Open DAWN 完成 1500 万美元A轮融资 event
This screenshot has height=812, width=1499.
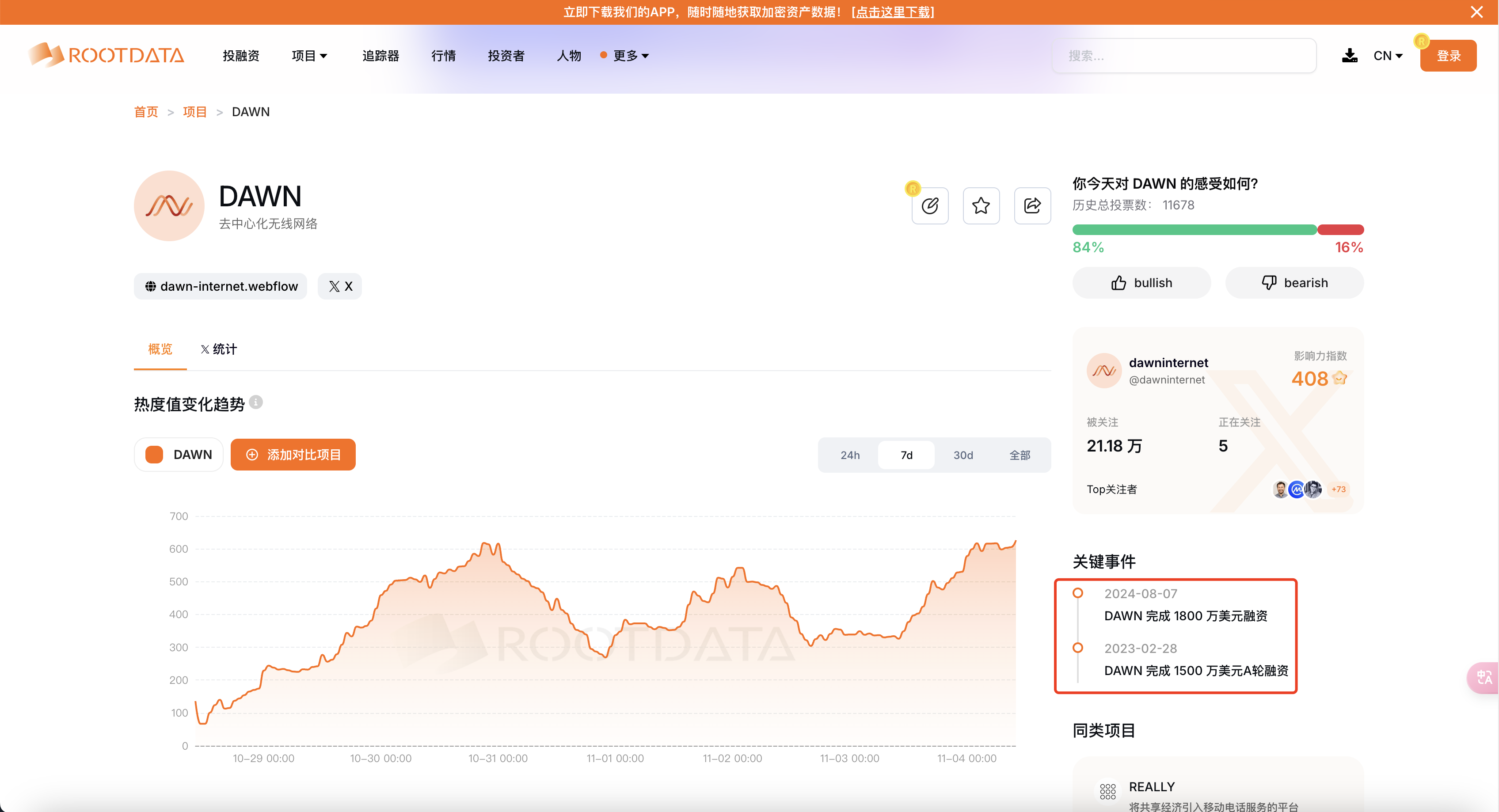(x=1196, y=670)
